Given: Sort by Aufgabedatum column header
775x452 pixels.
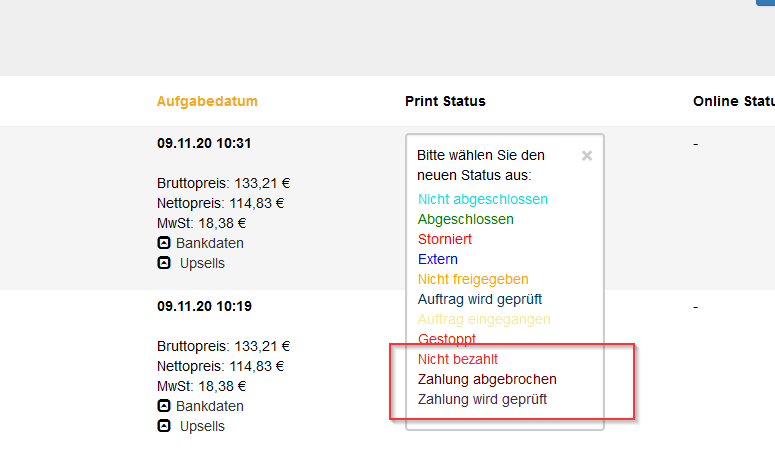Looking at the screenshot, I should pyautogui.click(x=207, y=101).
